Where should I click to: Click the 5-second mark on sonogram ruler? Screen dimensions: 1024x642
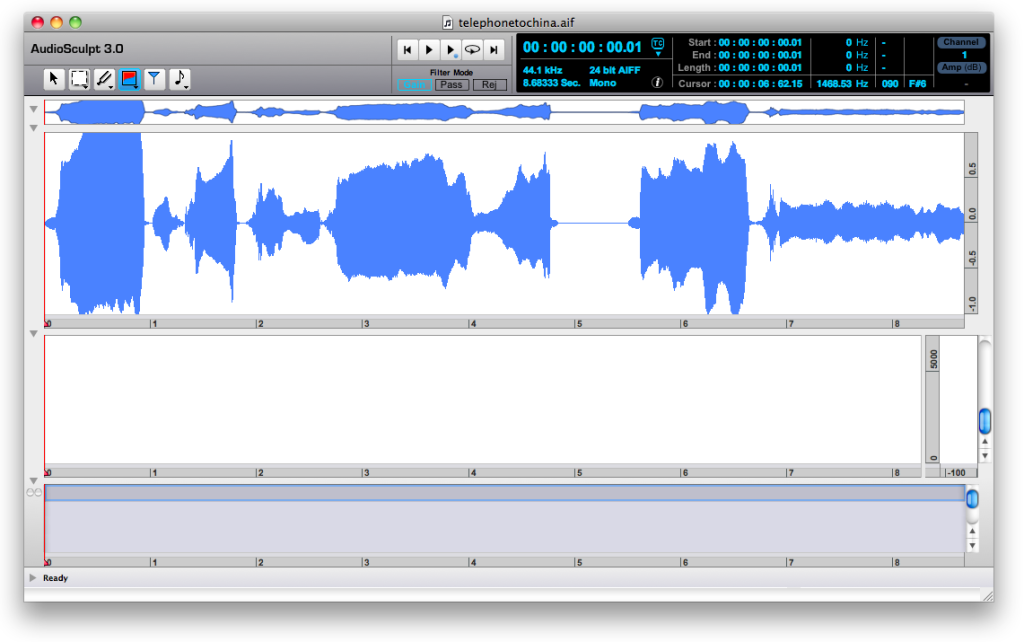click(578, 472)
